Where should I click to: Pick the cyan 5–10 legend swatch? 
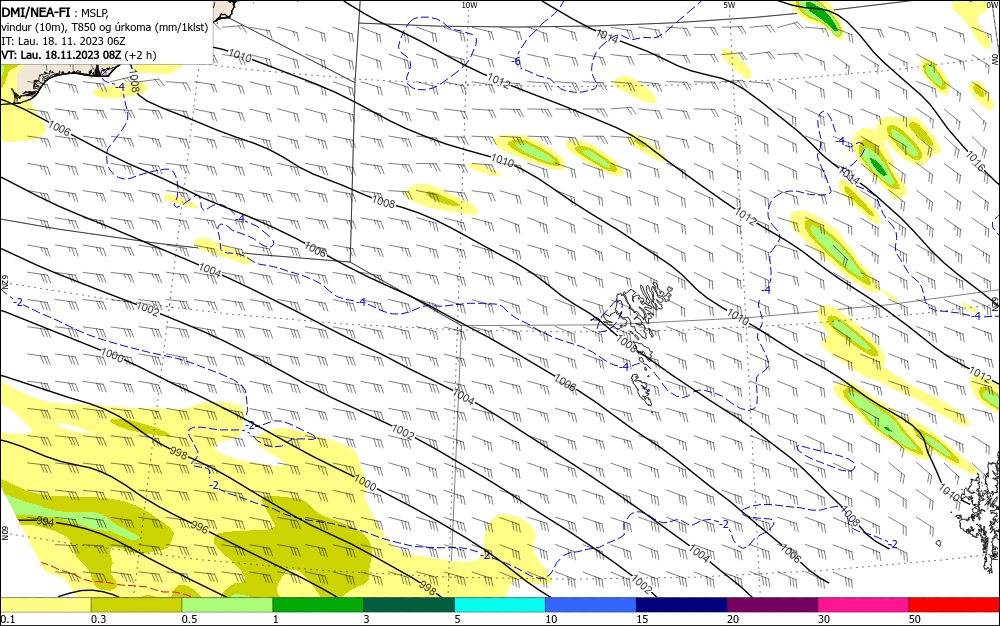(500, 605)
